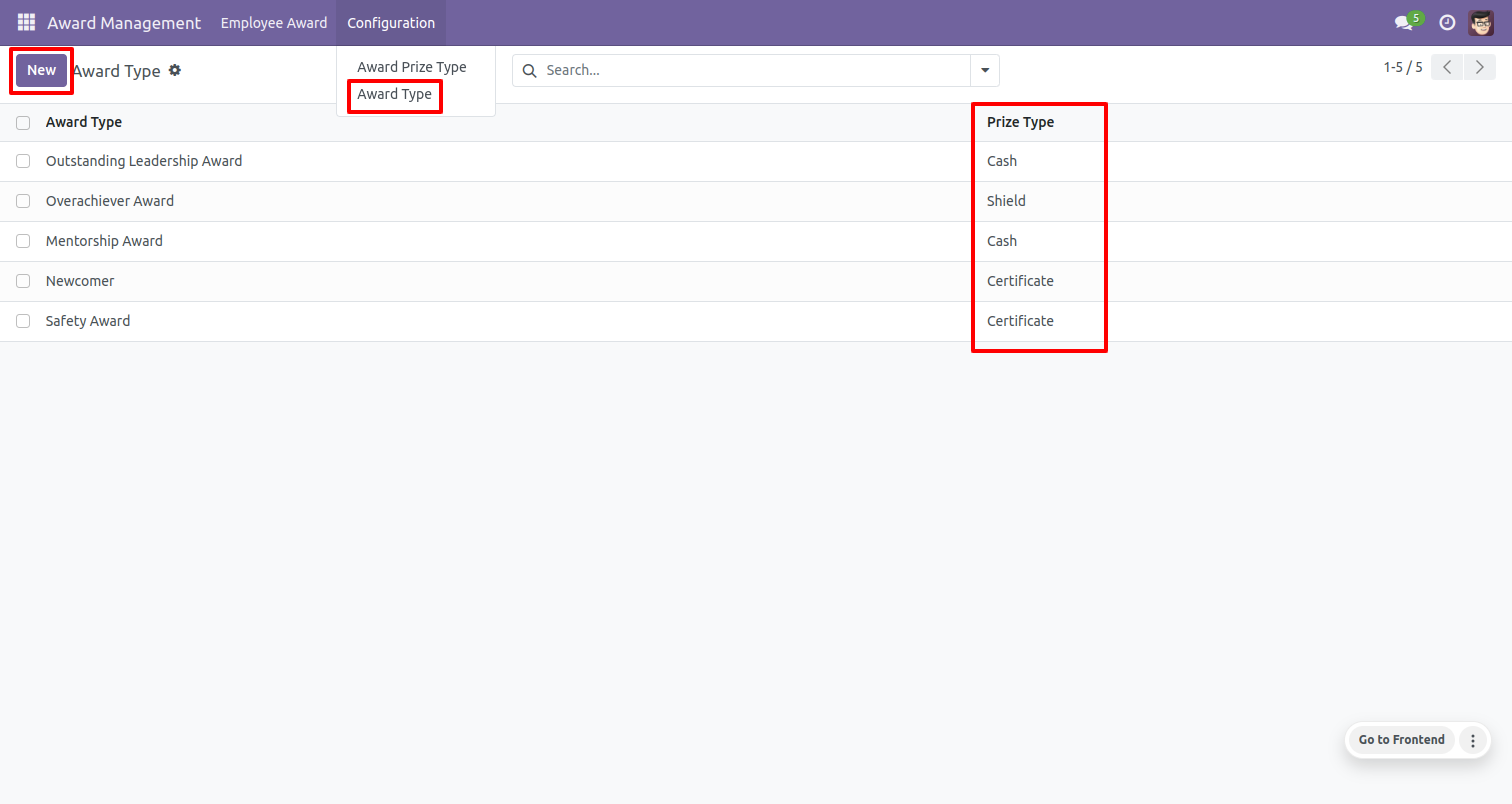Screen dimensions: 1512x804
Task: Open the Newcomer record
Action: coord(80,281)
